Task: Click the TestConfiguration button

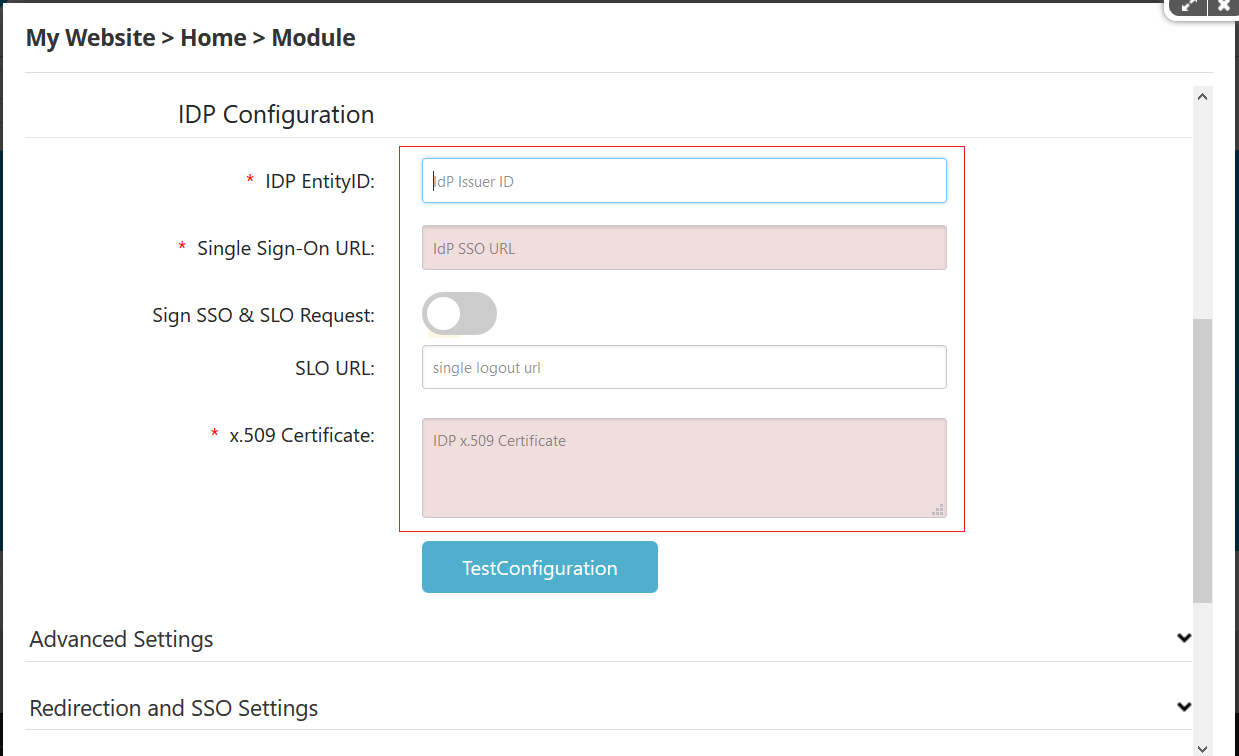Action: pyautogui.click(x=540, y=567)
